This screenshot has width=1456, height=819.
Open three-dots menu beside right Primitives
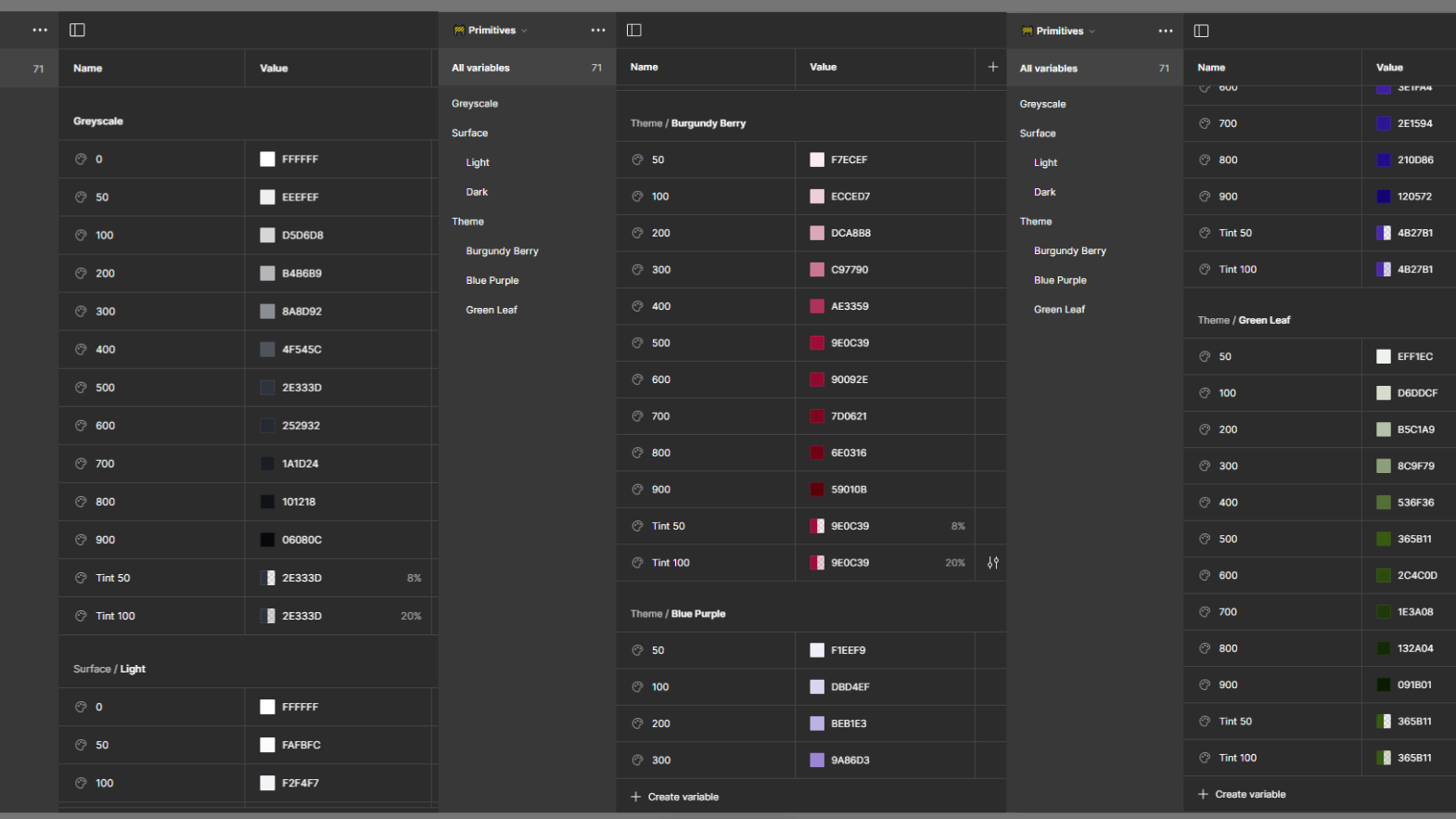tap(1166, 31)
